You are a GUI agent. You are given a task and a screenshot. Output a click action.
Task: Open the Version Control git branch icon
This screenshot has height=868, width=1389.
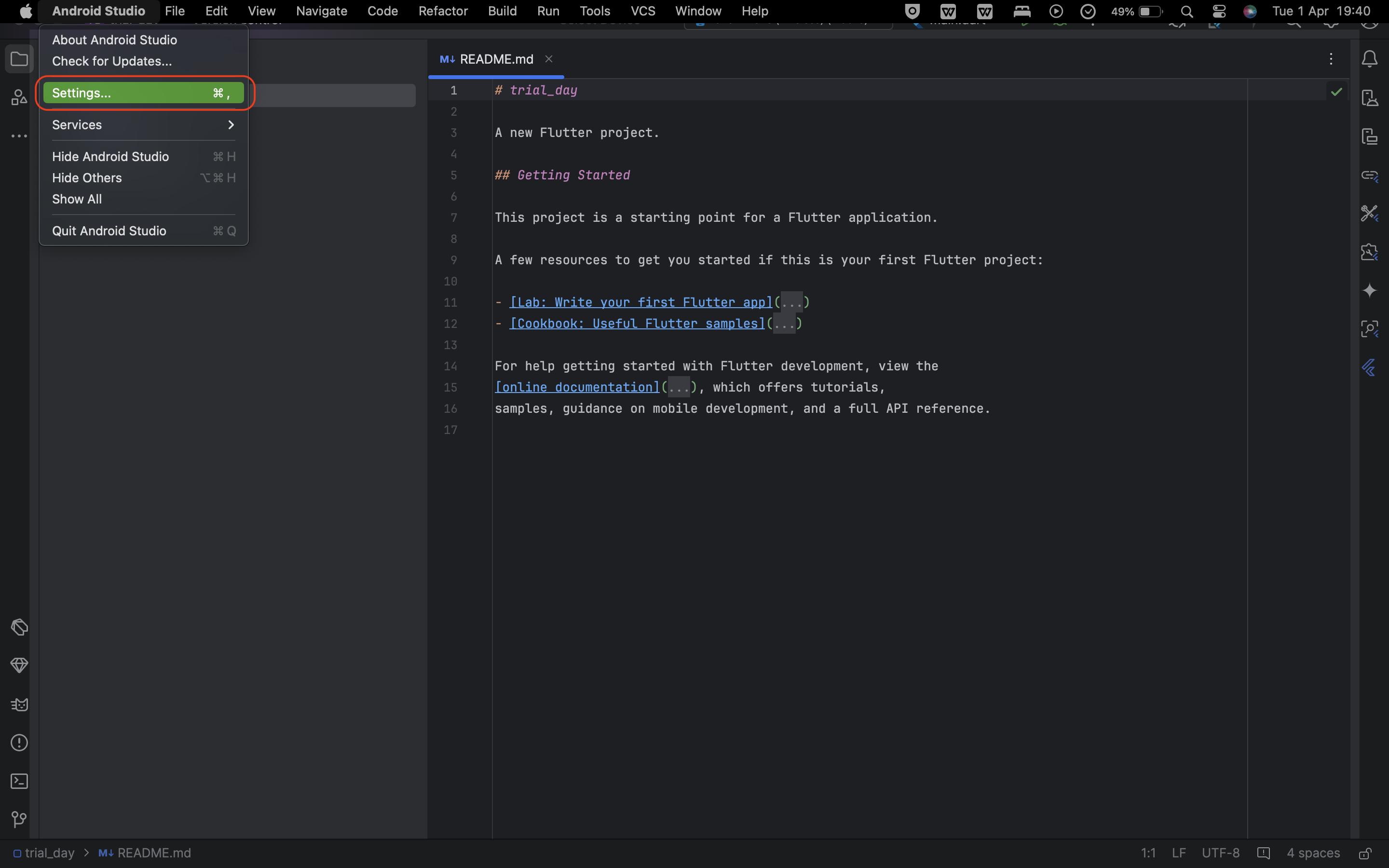19,819
